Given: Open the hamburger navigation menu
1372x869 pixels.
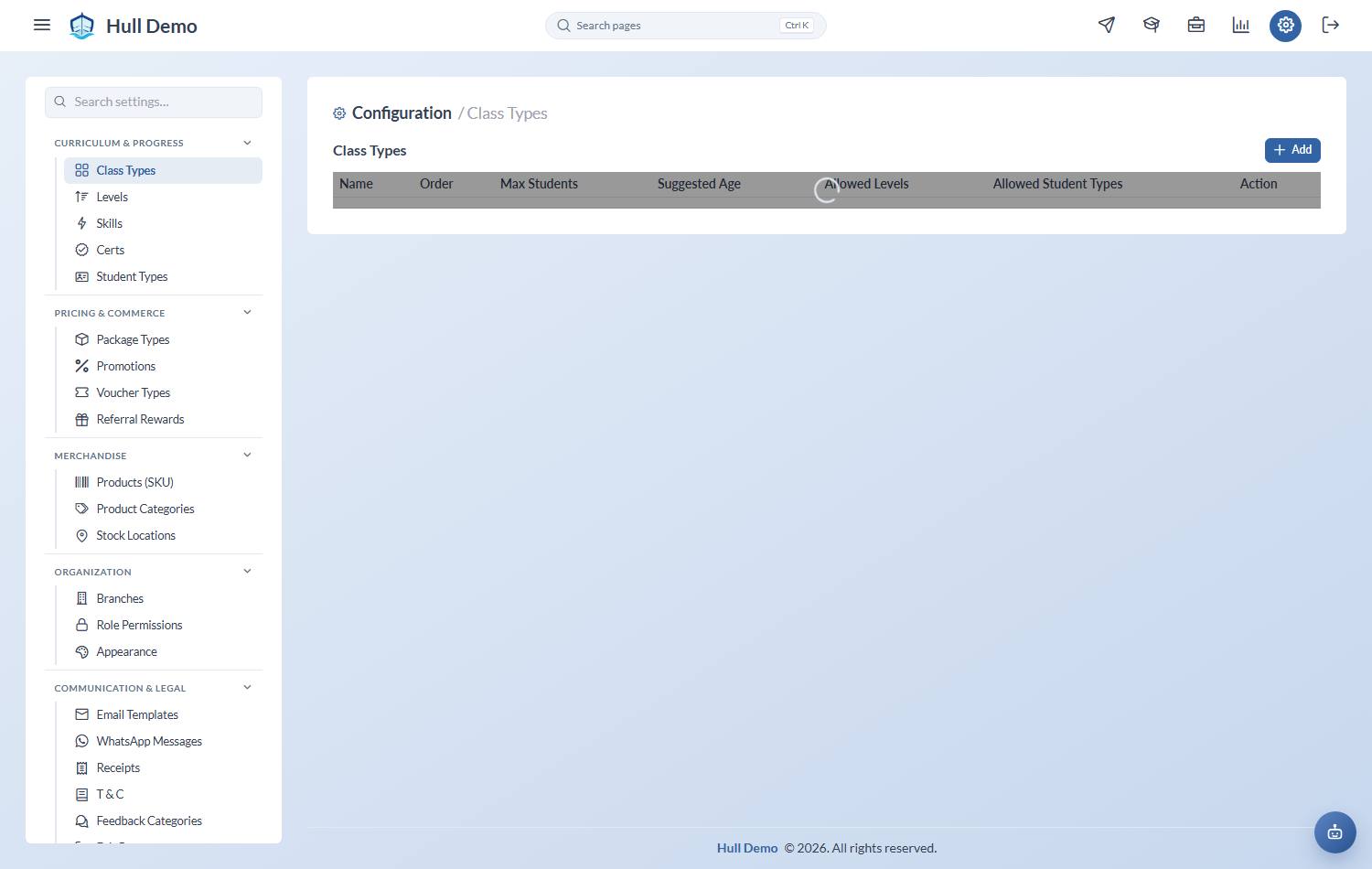Looking at the screenshot, I should [x=42, y=25].
